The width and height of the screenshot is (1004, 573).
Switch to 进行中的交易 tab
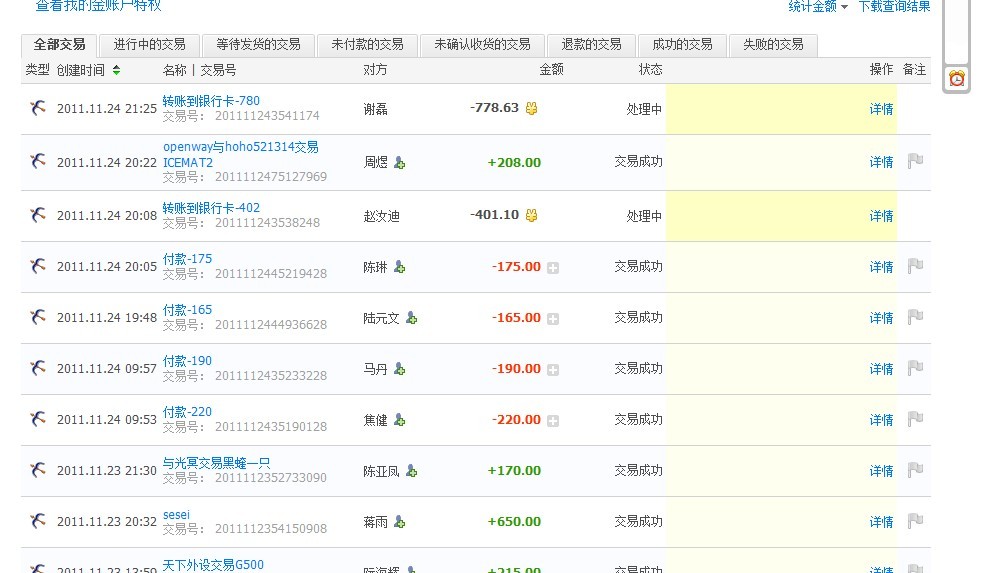pyautogui.click(x=149, y=45)
